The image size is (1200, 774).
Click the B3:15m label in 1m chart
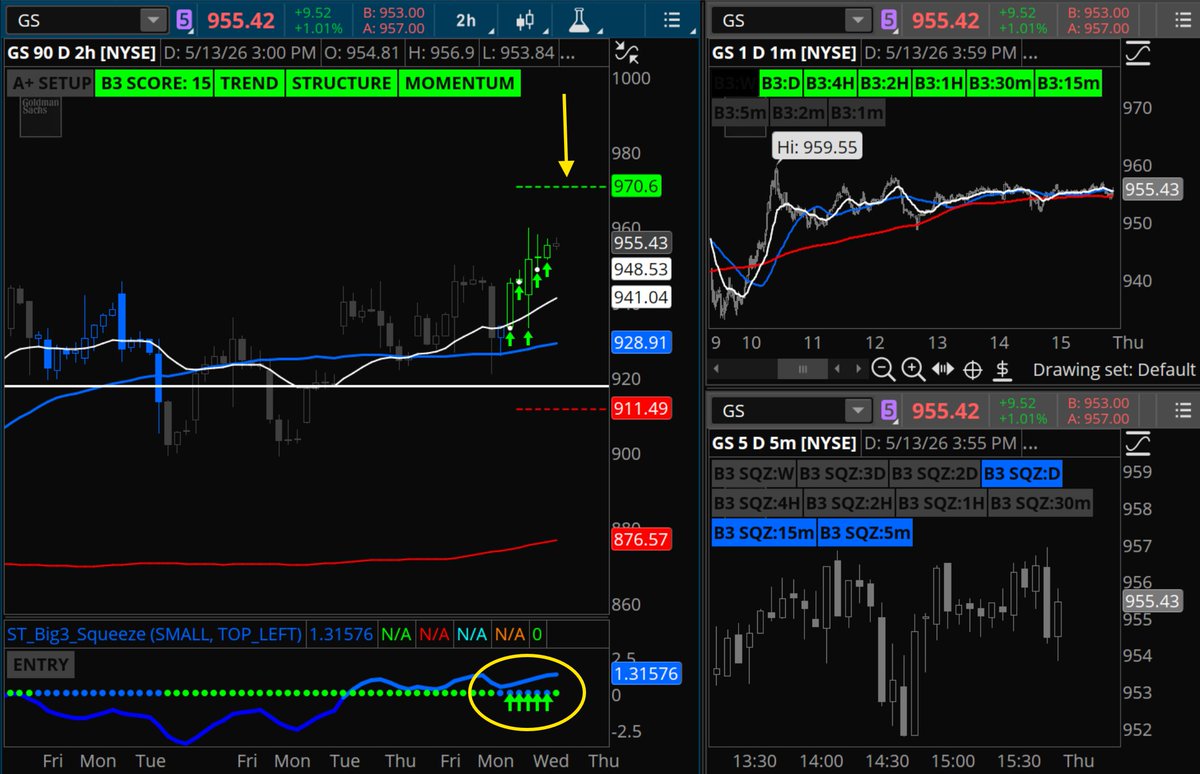point(1068,84)
